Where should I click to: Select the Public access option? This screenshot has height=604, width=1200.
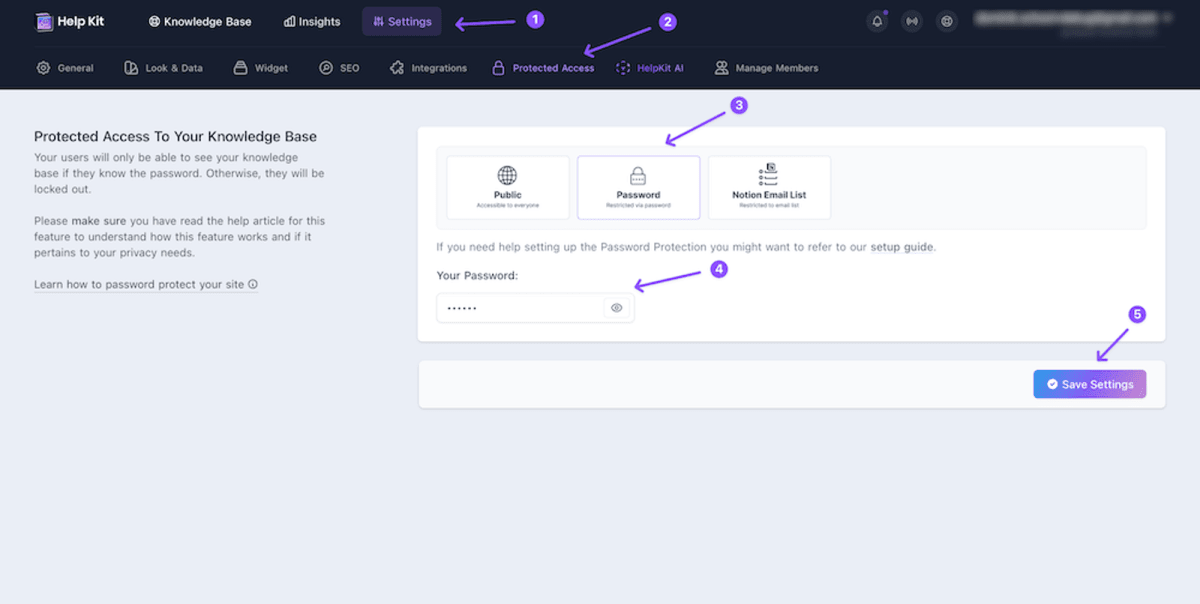508,187
